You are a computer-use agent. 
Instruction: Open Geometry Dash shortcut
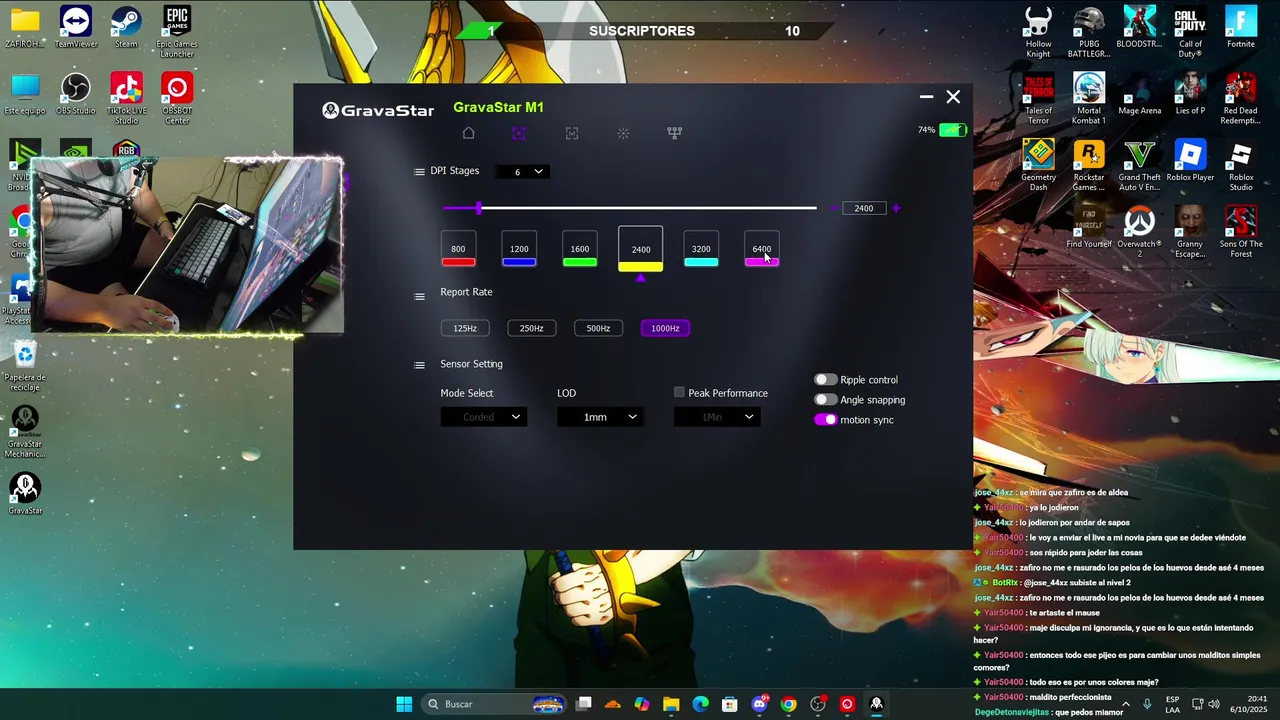(x=1038, y=165)
